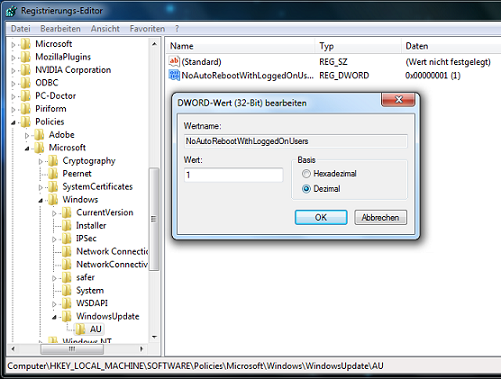Screen dimensions: 501x379
Task: Select the IPSec folder icon
Action: (67, 239)
